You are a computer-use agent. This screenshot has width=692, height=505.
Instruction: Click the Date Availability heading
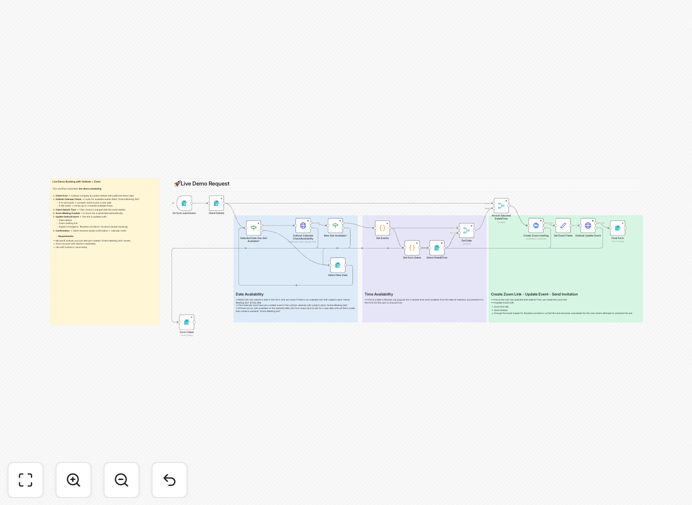click(250, 294)
